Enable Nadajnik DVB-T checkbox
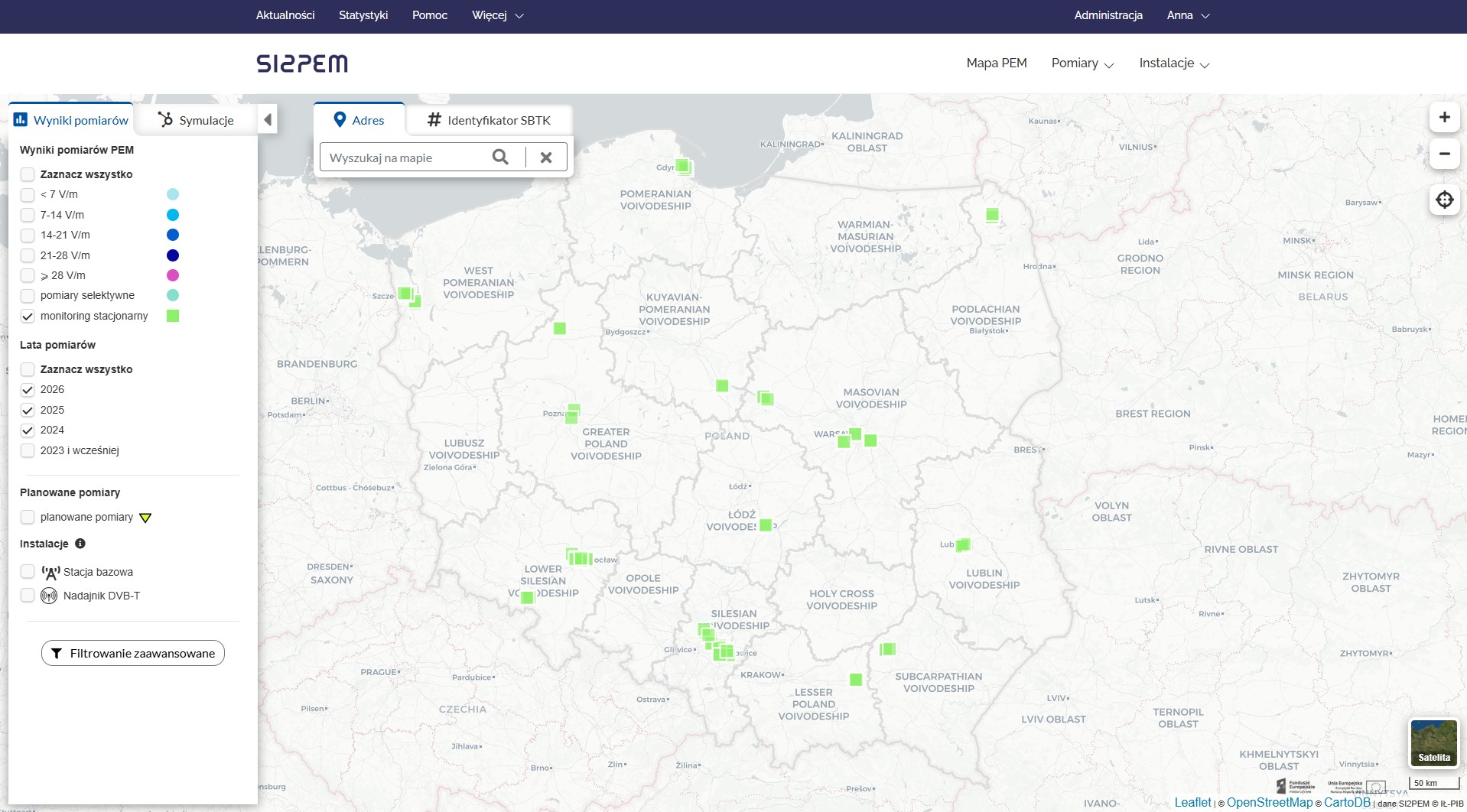The height and width of the screenshot is (812, 1467). coord(28,596)
